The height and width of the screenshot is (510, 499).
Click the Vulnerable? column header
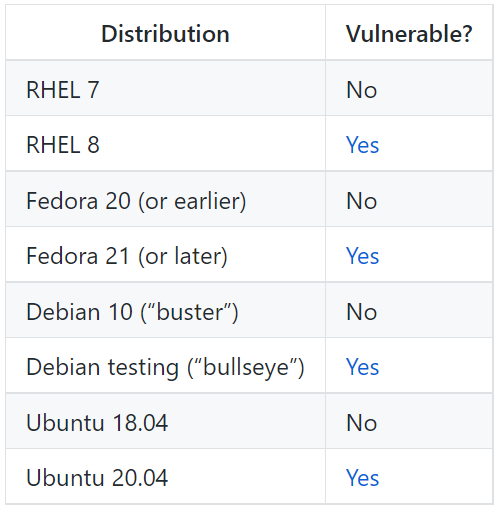(x=409, y=34)
